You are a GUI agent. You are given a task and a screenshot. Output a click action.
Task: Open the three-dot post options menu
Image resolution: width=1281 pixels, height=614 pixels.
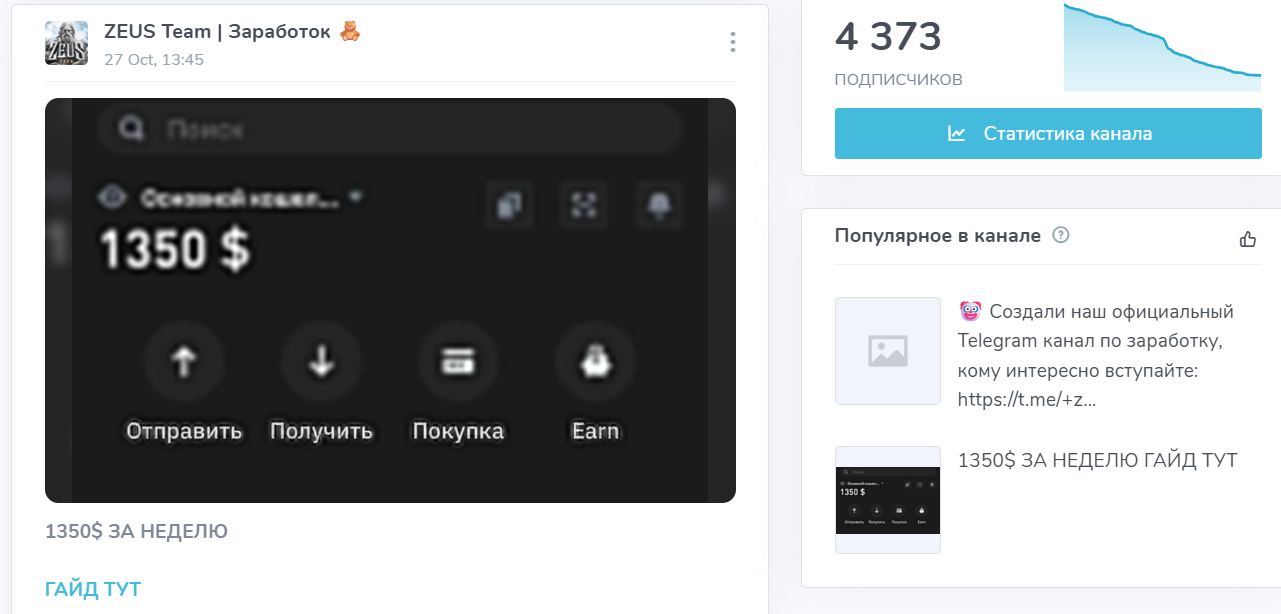pos(733,42)
